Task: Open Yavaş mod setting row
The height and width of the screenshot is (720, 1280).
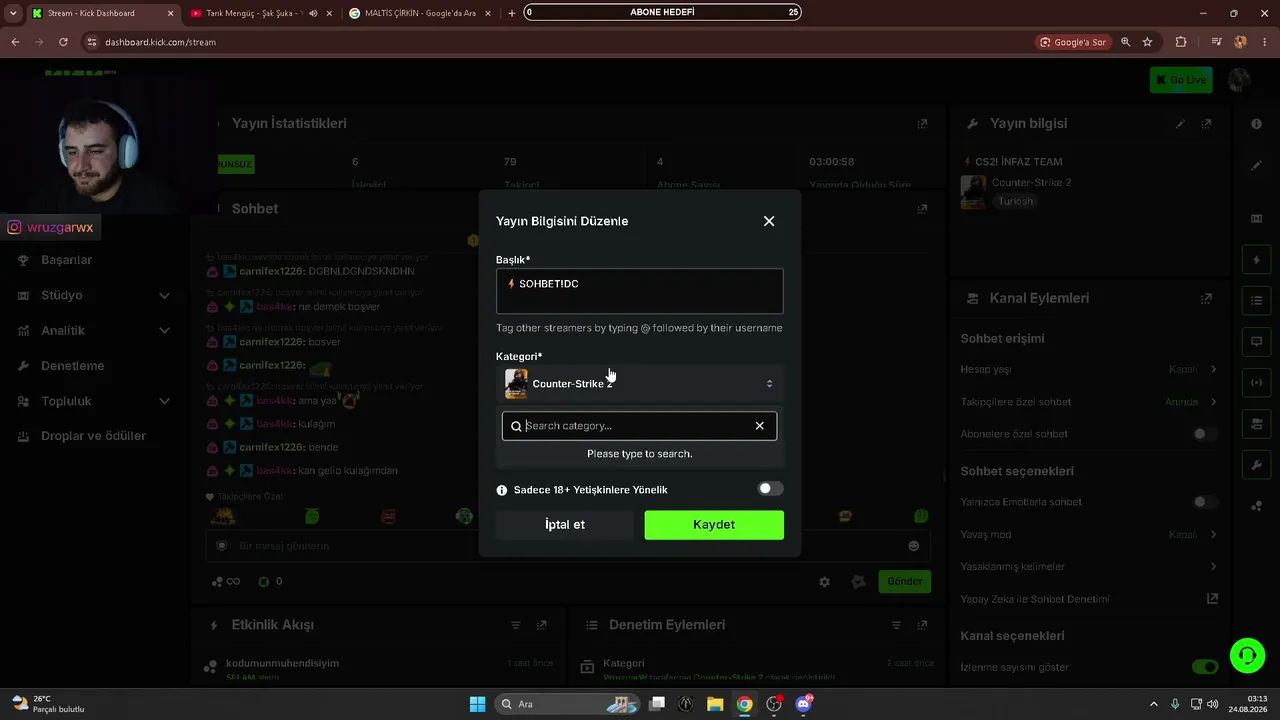Action: point(1089,534)
